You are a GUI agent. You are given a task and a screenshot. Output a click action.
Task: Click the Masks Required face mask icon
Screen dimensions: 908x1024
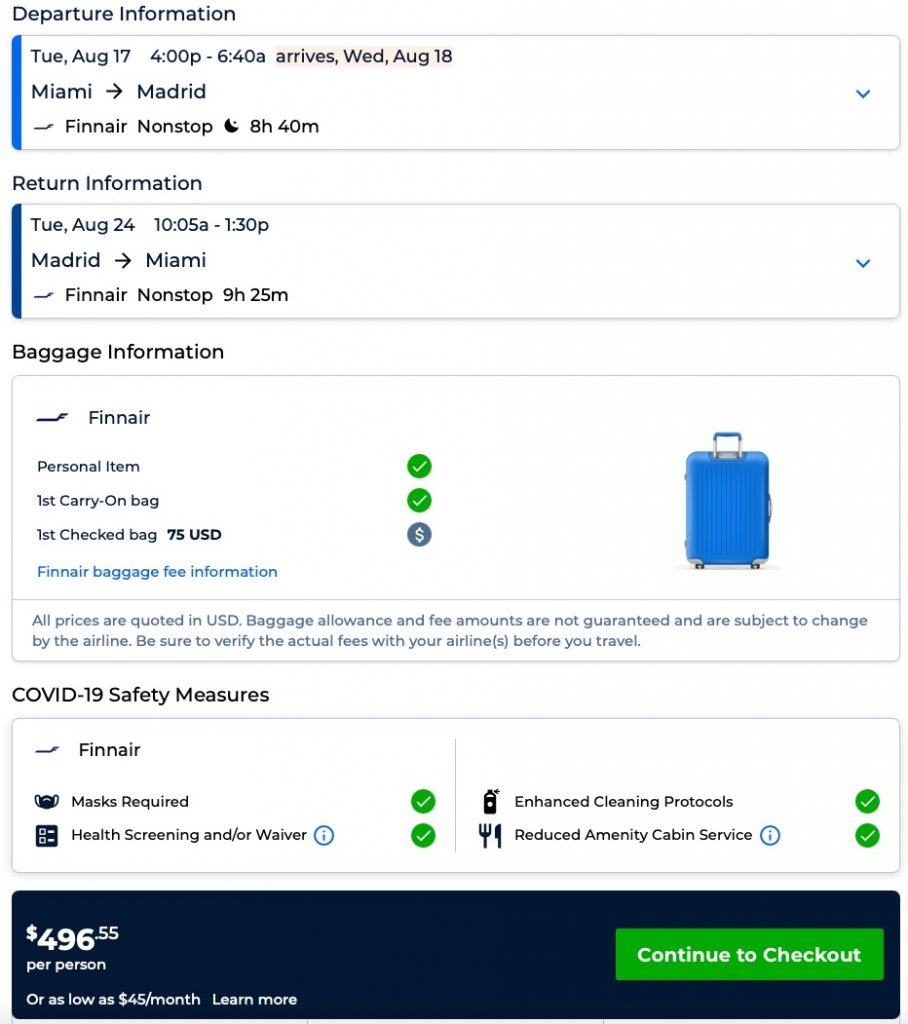click(46, 801)
